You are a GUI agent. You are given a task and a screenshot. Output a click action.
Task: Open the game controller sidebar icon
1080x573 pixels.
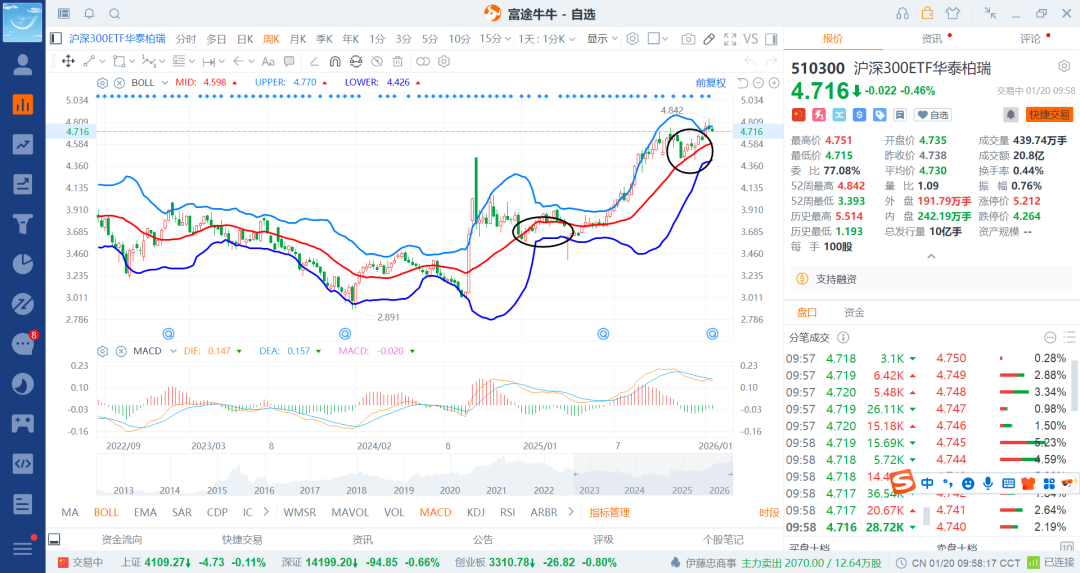click(x=23, y=423)
